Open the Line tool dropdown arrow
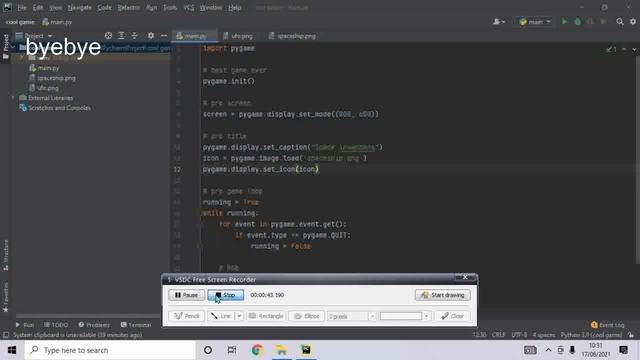Image resolution: width=640 pixels, height=360 pixels. point(240,316)
